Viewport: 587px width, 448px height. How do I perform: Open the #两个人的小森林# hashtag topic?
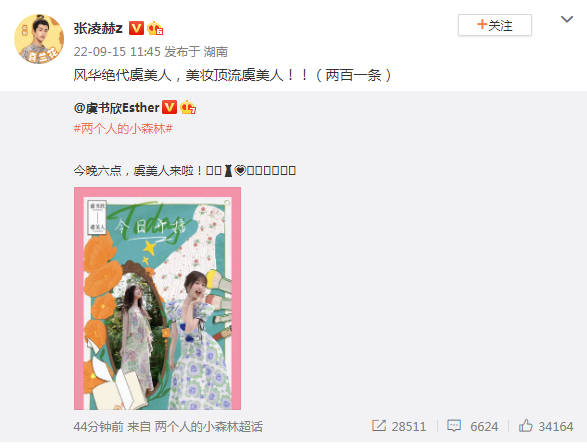tap(123, 129)
